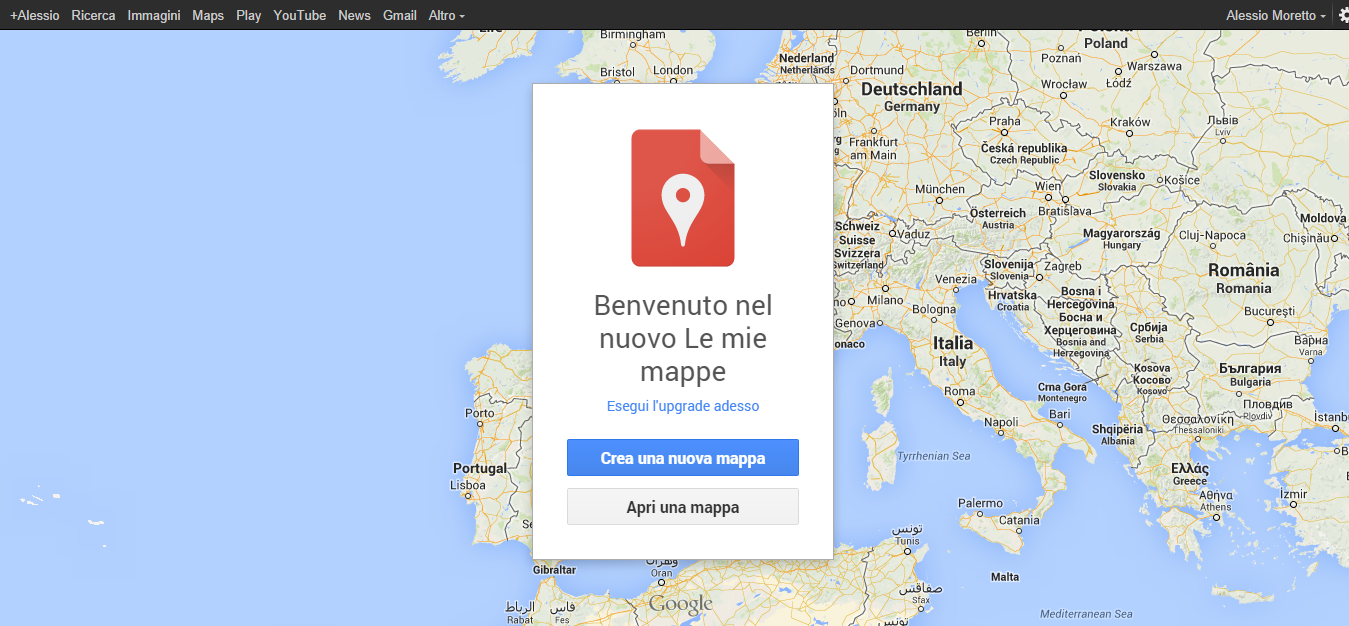
Task: Open News in the top bar
Action: point(354,15)
